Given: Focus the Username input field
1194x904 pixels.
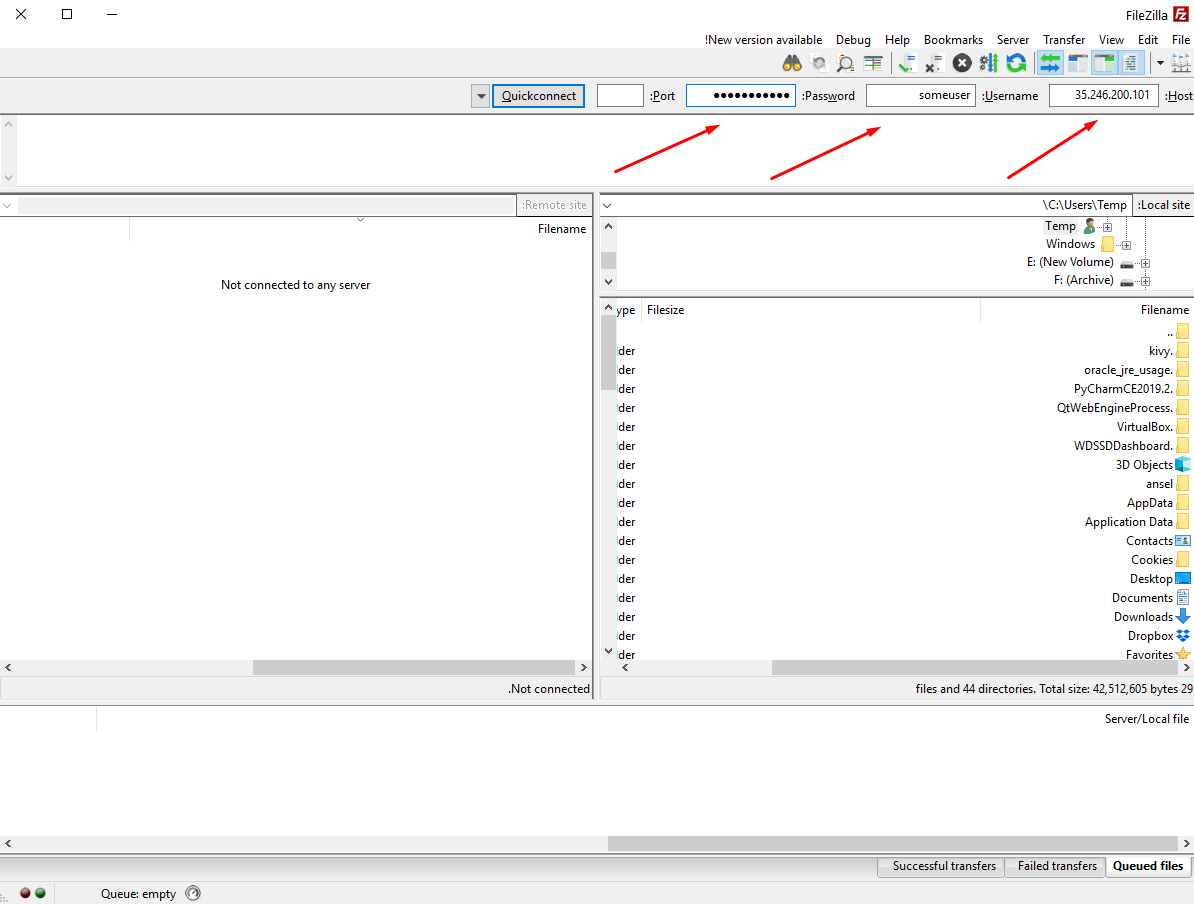Looking at the screenshot, I should (921, 95).
